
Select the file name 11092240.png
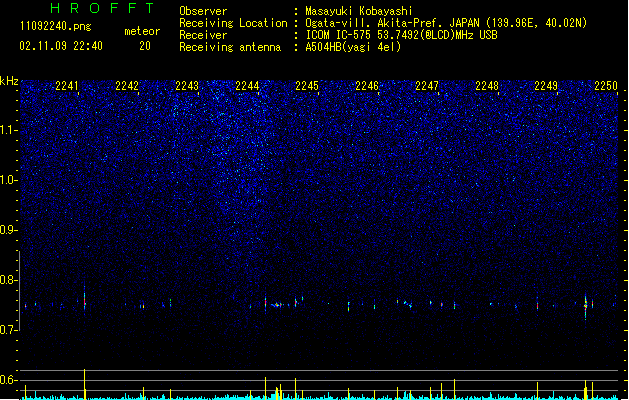[x=56, y=26]
